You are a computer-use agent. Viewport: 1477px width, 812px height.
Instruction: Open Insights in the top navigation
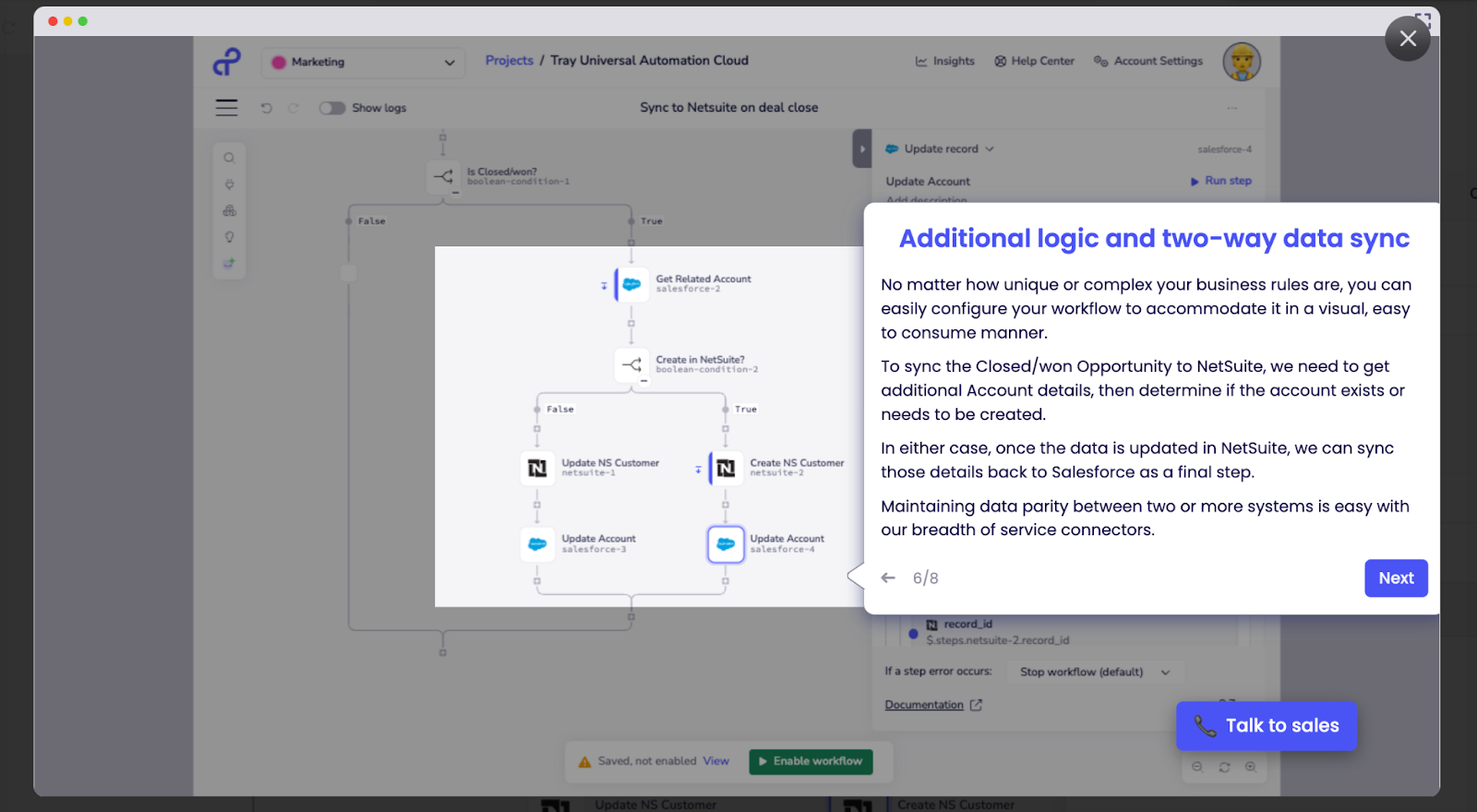click(944, 61)
